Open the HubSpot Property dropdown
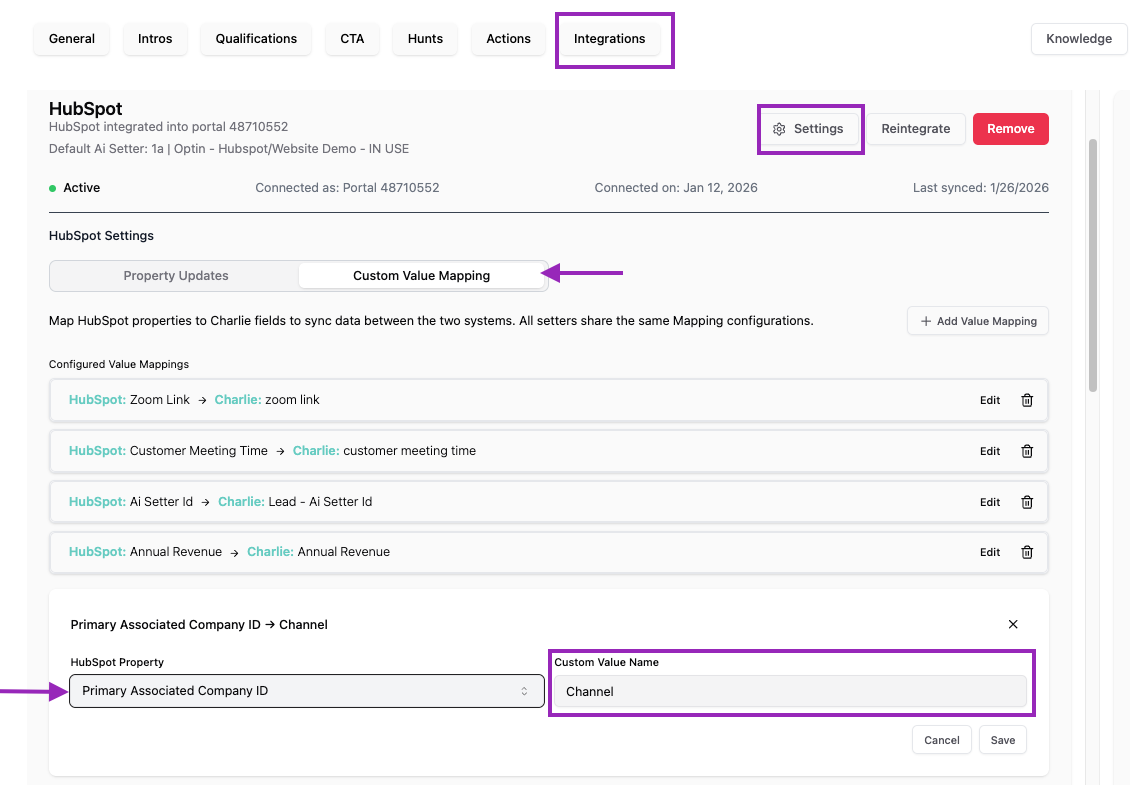Viewport: 1130px width, 785px height. pyautogui.click(x=307, y=691)
